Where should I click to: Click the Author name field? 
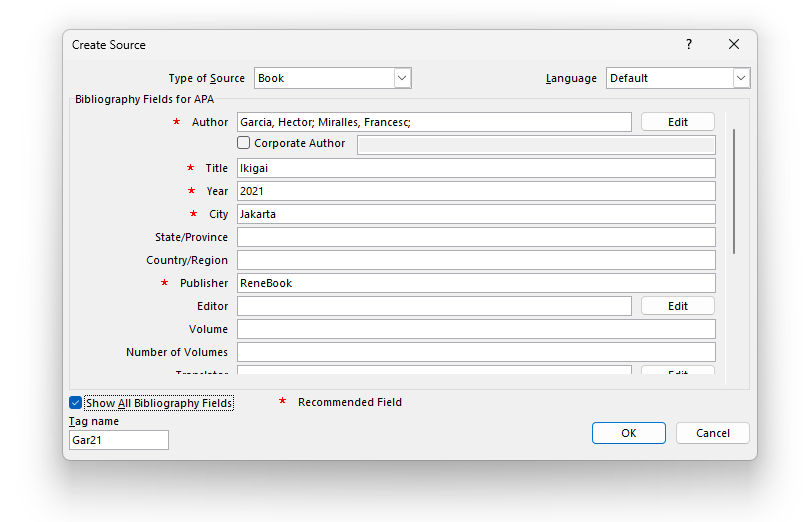[434, 122]
